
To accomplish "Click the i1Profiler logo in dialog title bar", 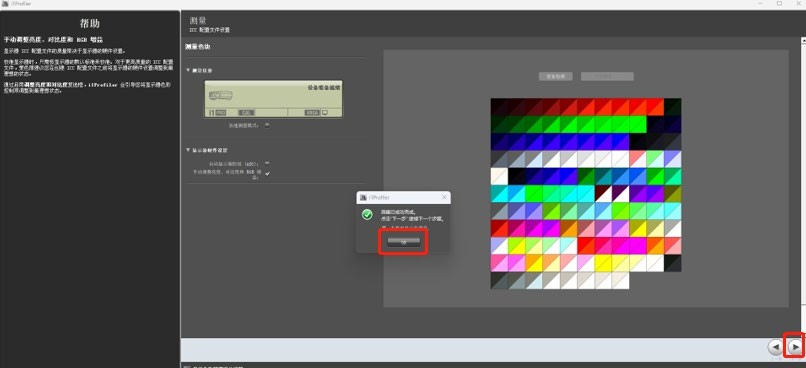I will tap(363, 197).
